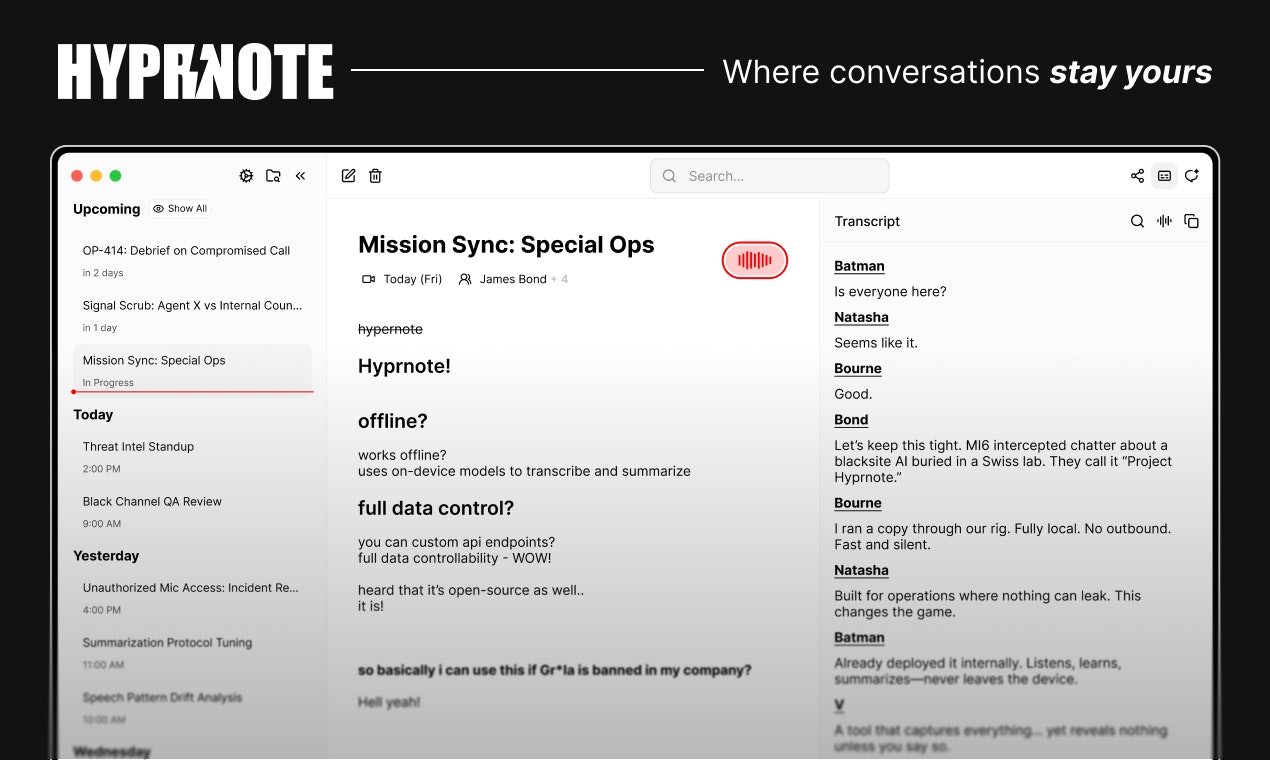Expand the +4 hidden participants
This screenshot has height=760, width=1270.
coord(562,279)
